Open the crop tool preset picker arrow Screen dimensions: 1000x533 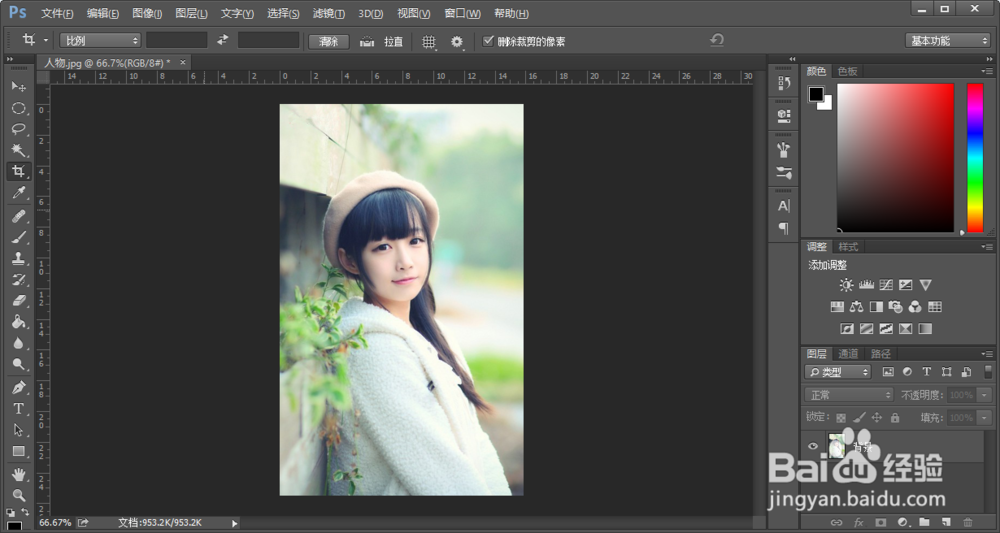tap(46, 41)
